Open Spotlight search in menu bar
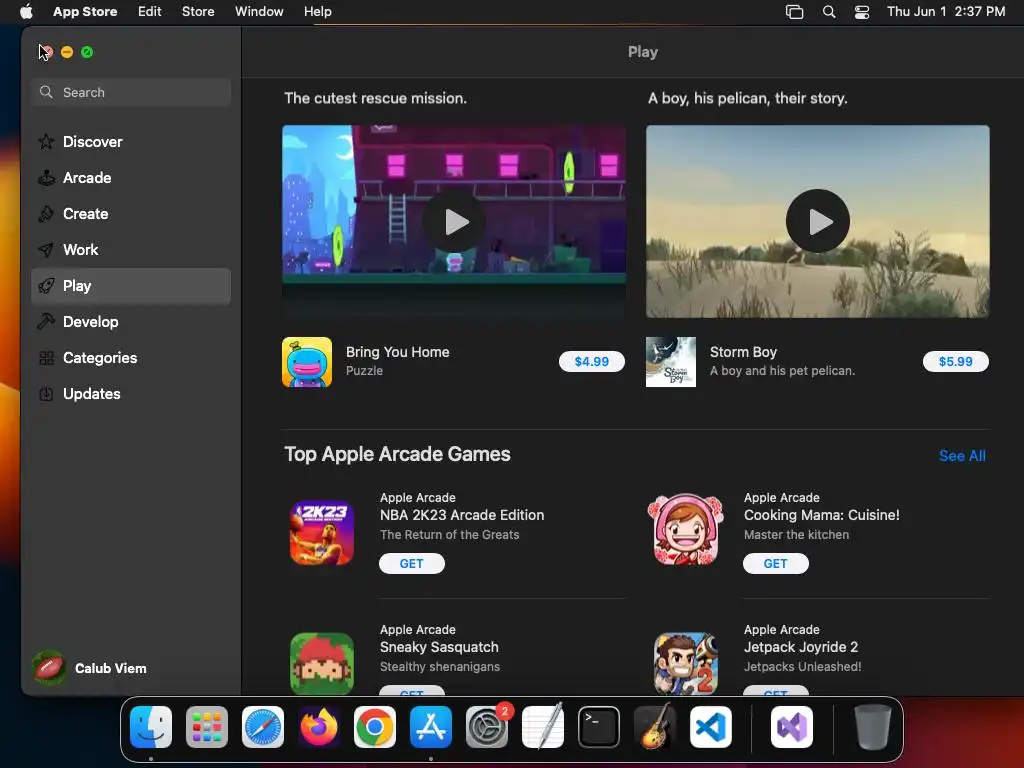The height and width of the screenshot is (768, 1024). (829, 12)
